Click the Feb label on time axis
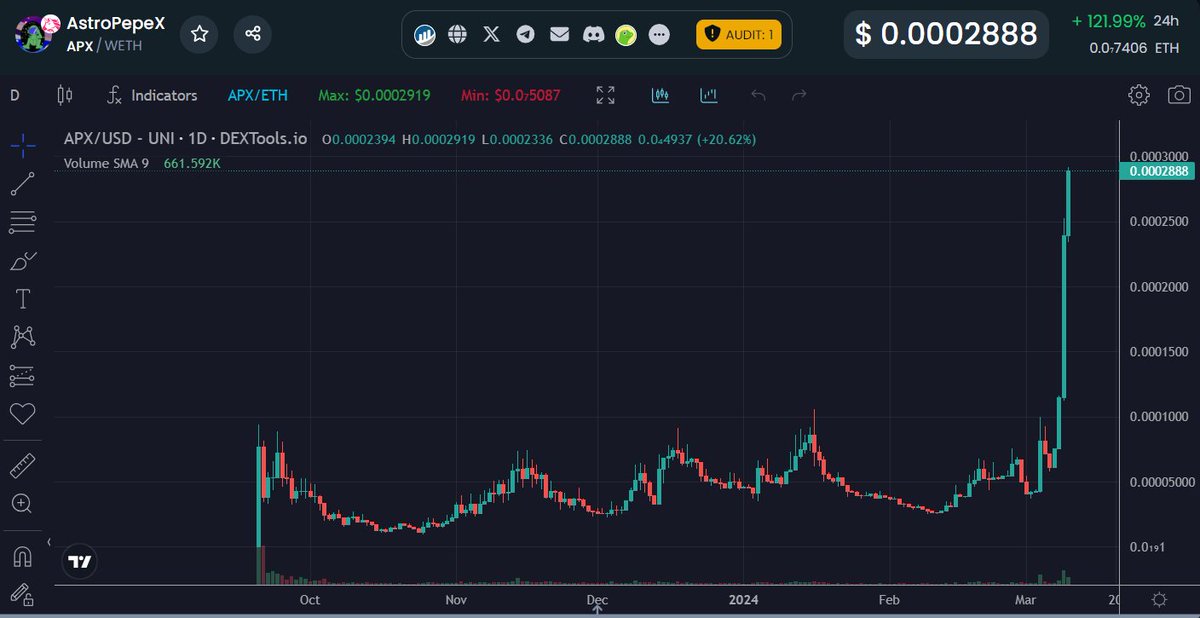This screenshot has width=1200, height=618. point(889,600)
